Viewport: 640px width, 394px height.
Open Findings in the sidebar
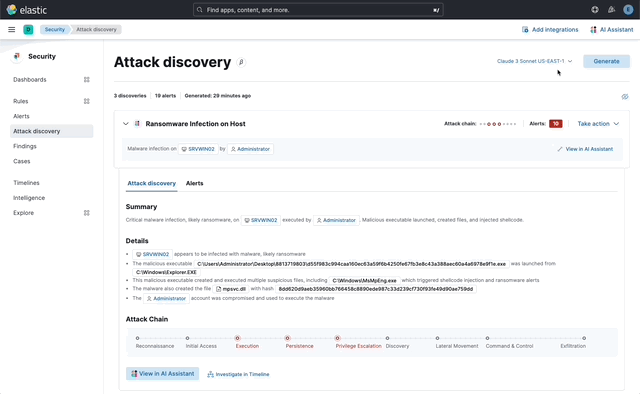pos(25,146)
